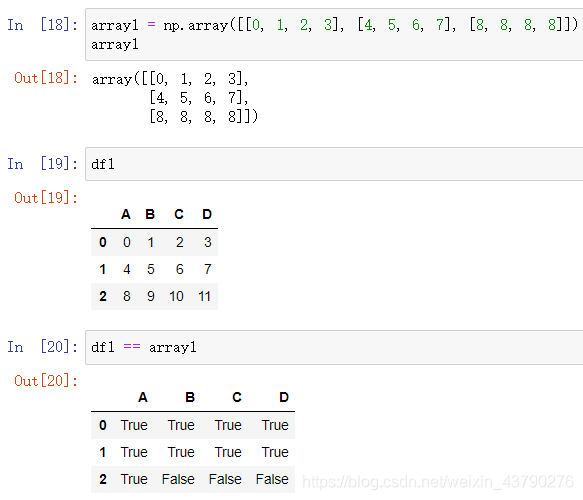This screenshot has height=500, width=583.
Task: Select the Out[20] prompt label
Action: coord(46,381)
